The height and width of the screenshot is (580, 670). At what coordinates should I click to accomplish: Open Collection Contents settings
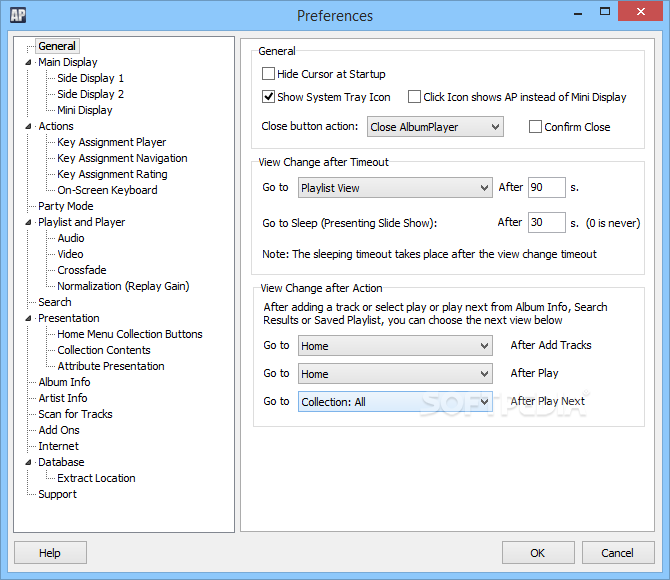point(104,350)
